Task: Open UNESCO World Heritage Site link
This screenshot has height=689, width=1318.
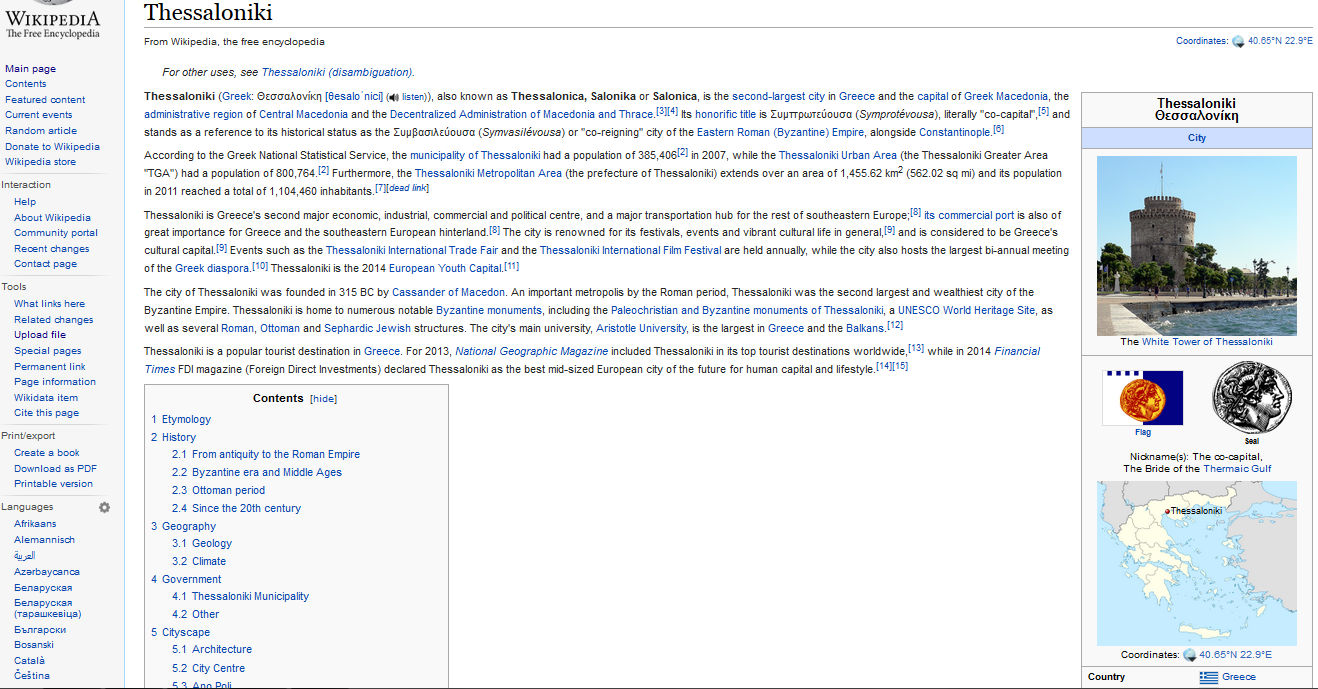Action: click(x=967, y=311)
